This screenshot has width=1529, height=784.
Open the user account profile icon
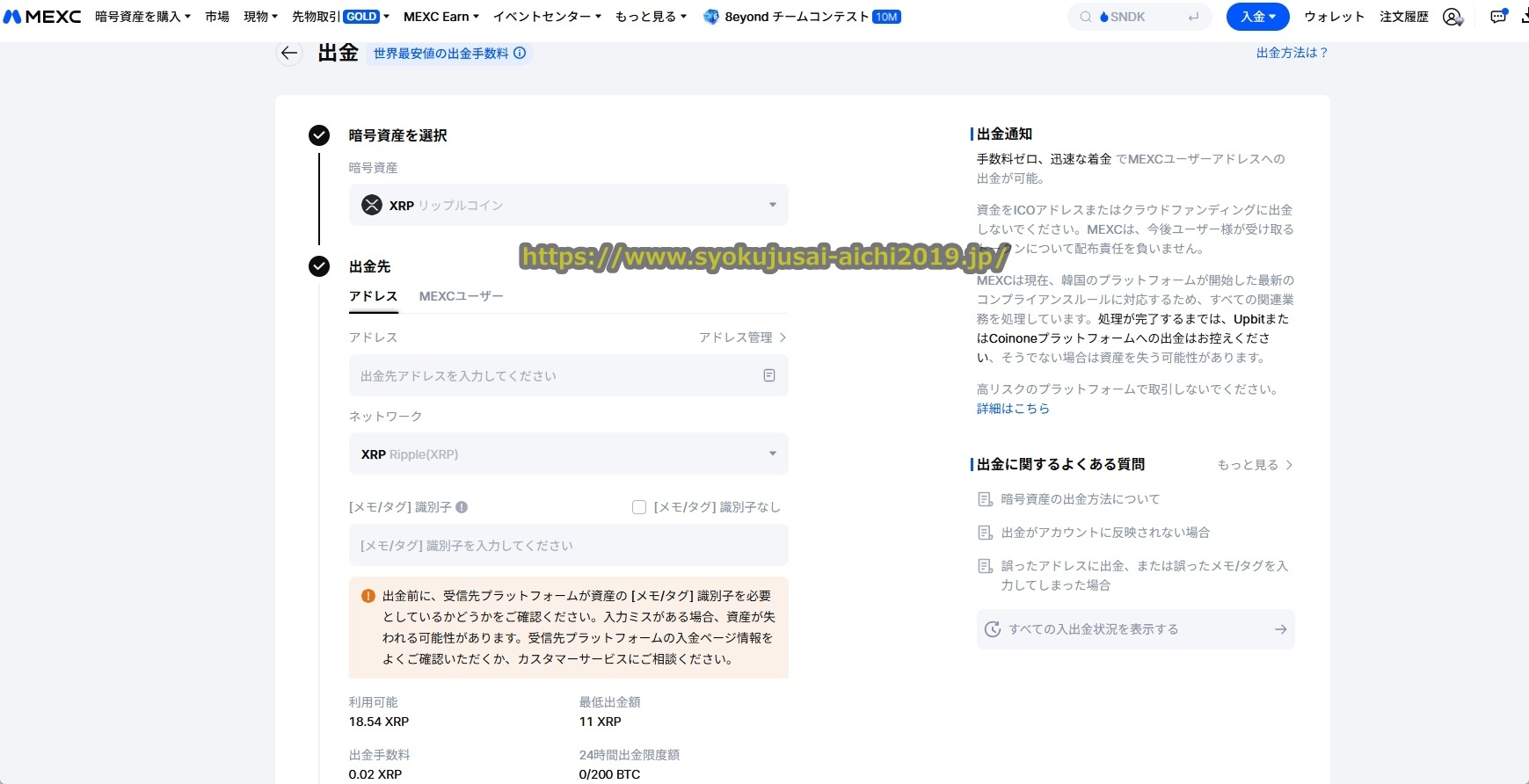(x=1453, y=17)
